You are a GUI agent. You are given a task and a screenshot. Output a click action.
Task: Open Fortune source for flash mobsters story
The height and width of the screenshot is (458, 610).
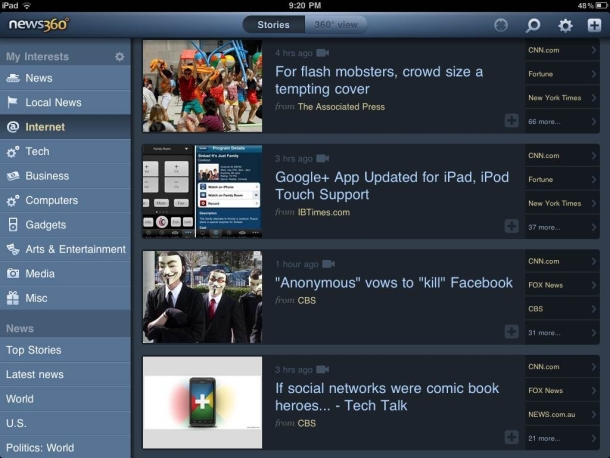pos(562,74)
